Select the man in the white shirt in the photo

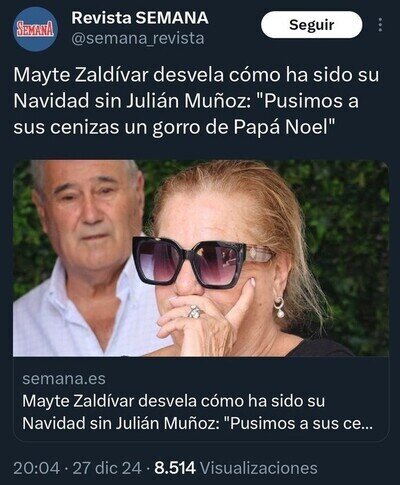[x=83, y=258]
